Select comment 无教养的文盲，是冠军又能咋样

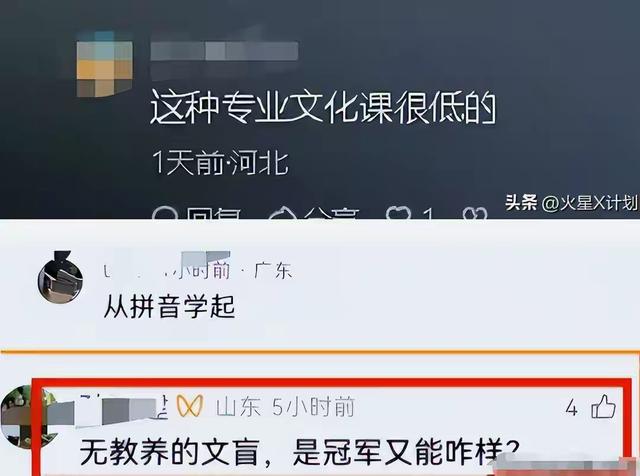pyautogui.click(x=299, y=452)
